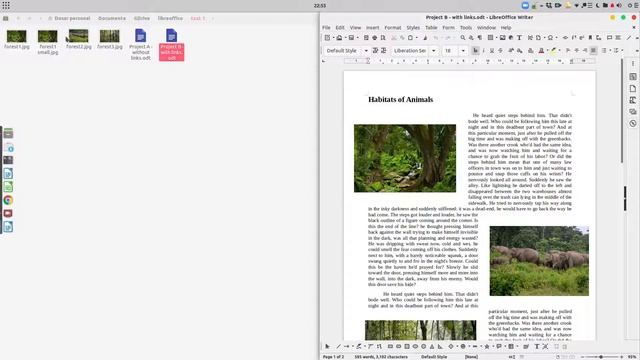Open the Insert menu
This screenshot has height=360, width=640.
click(x=372, y=28)
